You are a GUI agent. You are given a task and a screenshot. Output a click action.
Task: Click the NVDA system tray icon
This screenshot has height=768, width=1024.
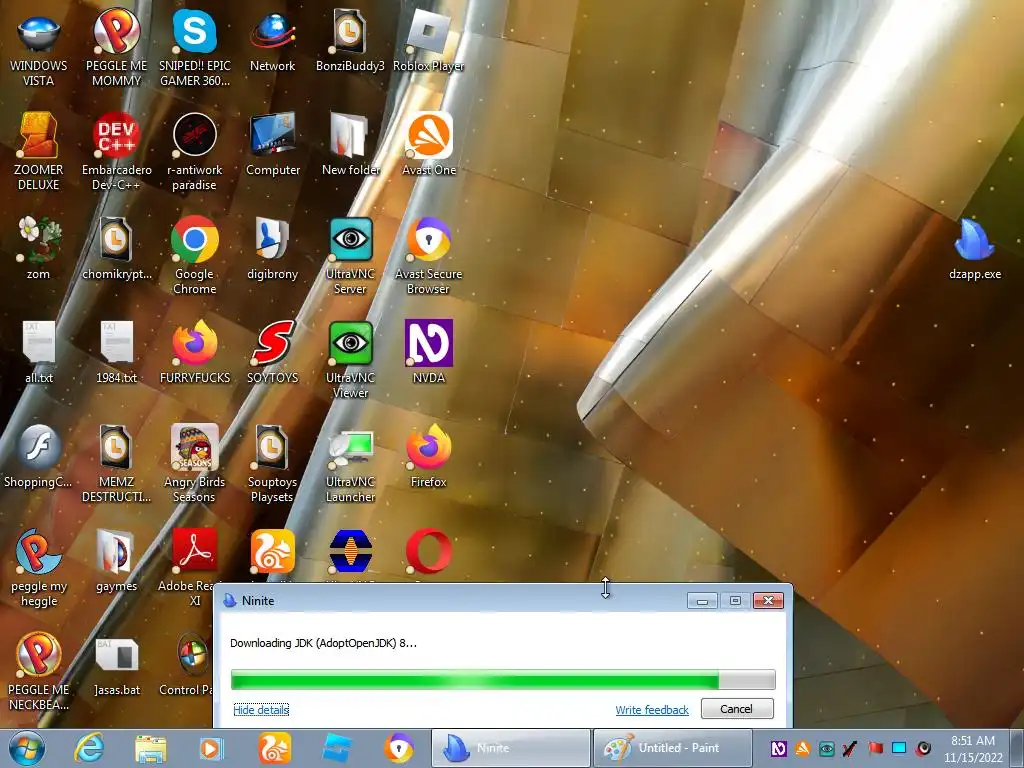778,748
